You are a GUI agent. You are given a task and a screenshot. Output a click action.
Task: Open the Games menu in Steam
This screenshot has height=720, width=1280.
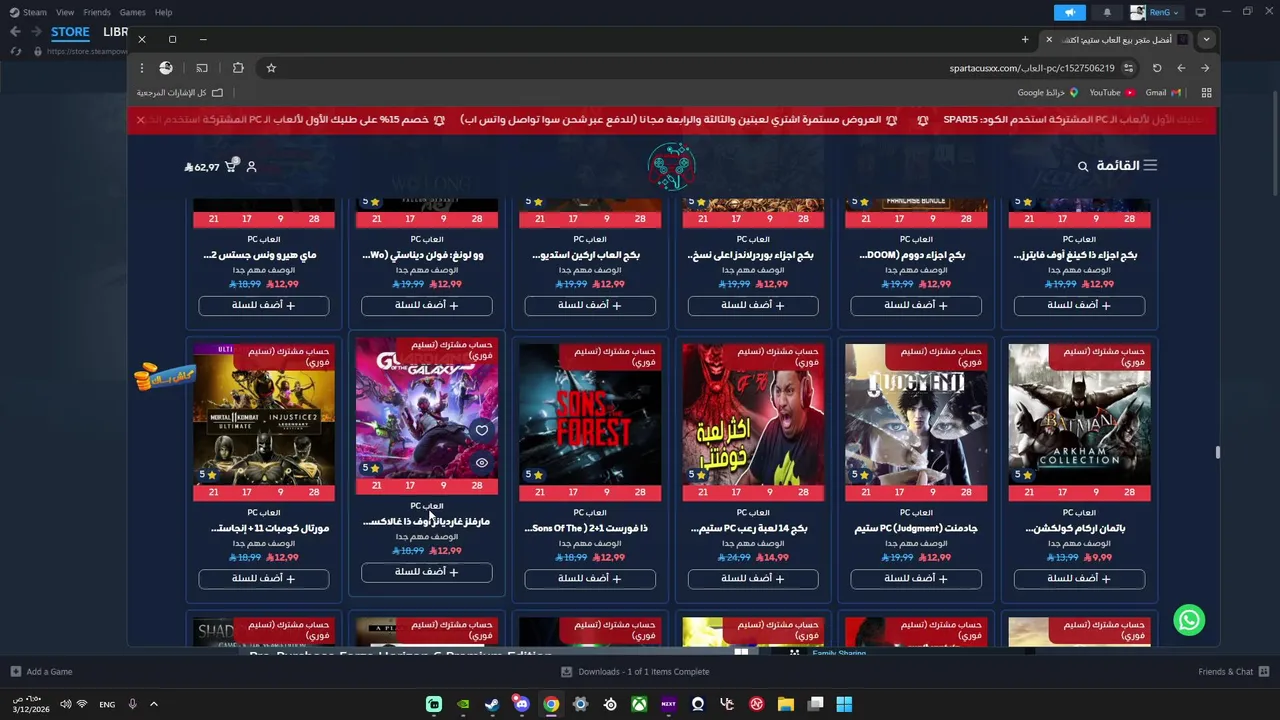coord(132,12)
